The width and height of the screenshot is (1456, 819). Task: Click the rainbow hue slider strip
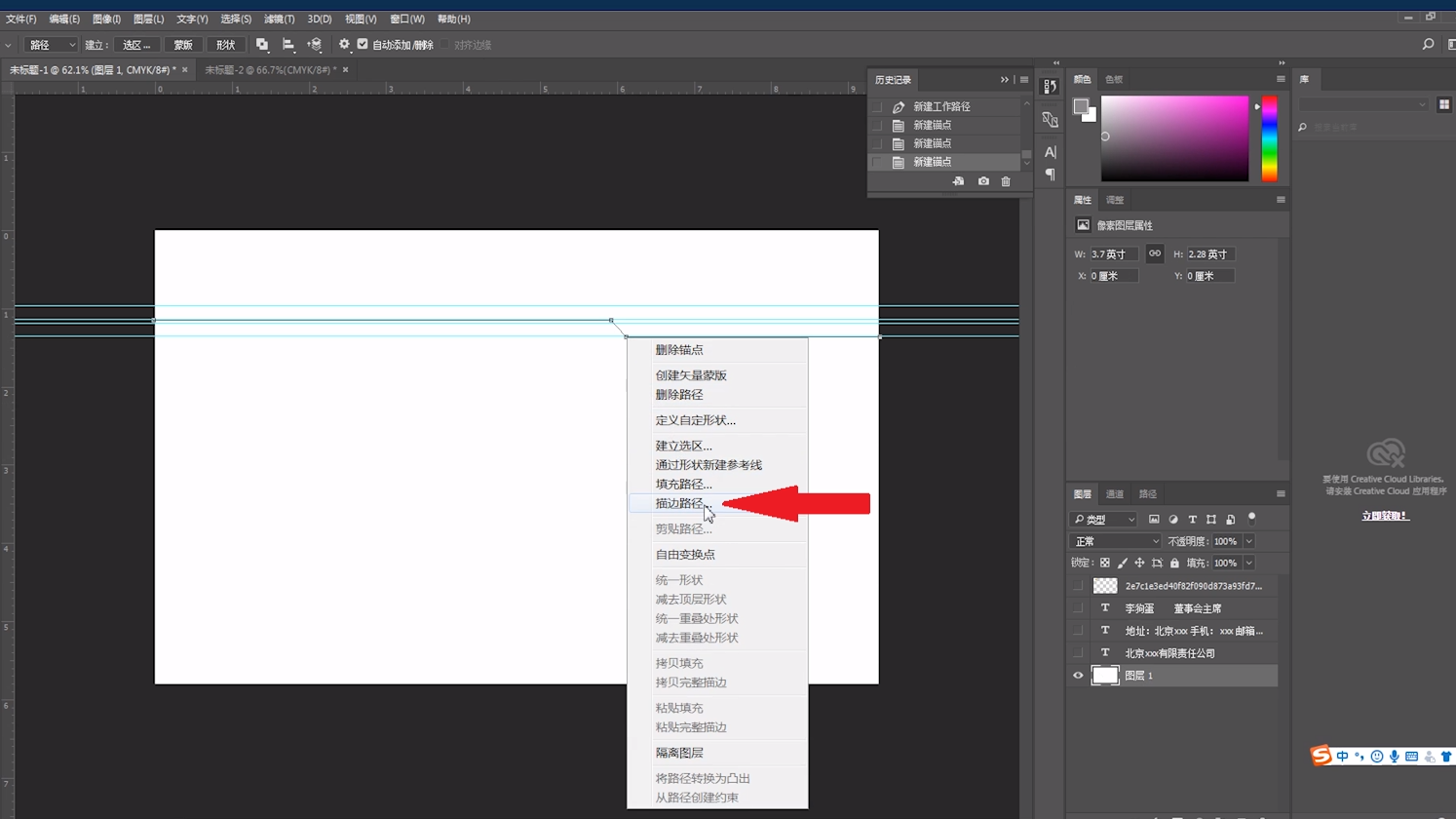(1269, 138)
